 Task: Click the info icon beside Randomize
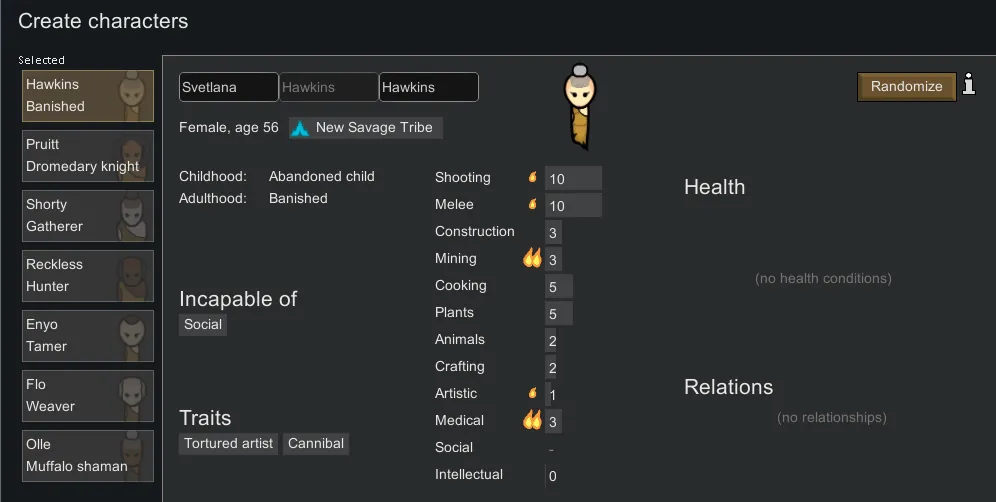[x=968, y=85]
